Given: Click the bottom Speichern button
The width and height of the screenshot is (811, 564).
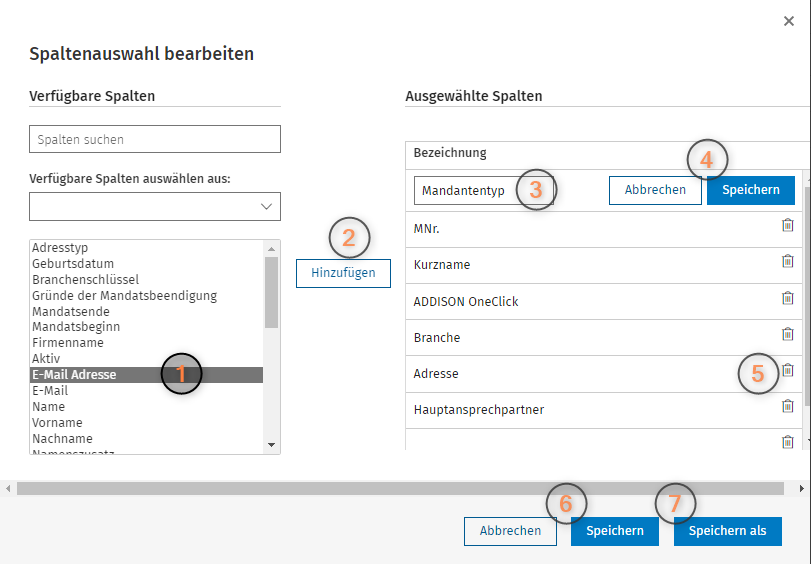Looking at the screenshot, I should [x=614, y=531].
